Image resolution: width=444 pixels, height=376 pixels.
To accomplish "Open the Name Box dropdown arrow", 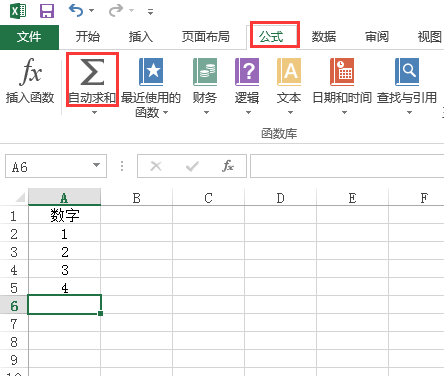I will click(x=96, y=165).
